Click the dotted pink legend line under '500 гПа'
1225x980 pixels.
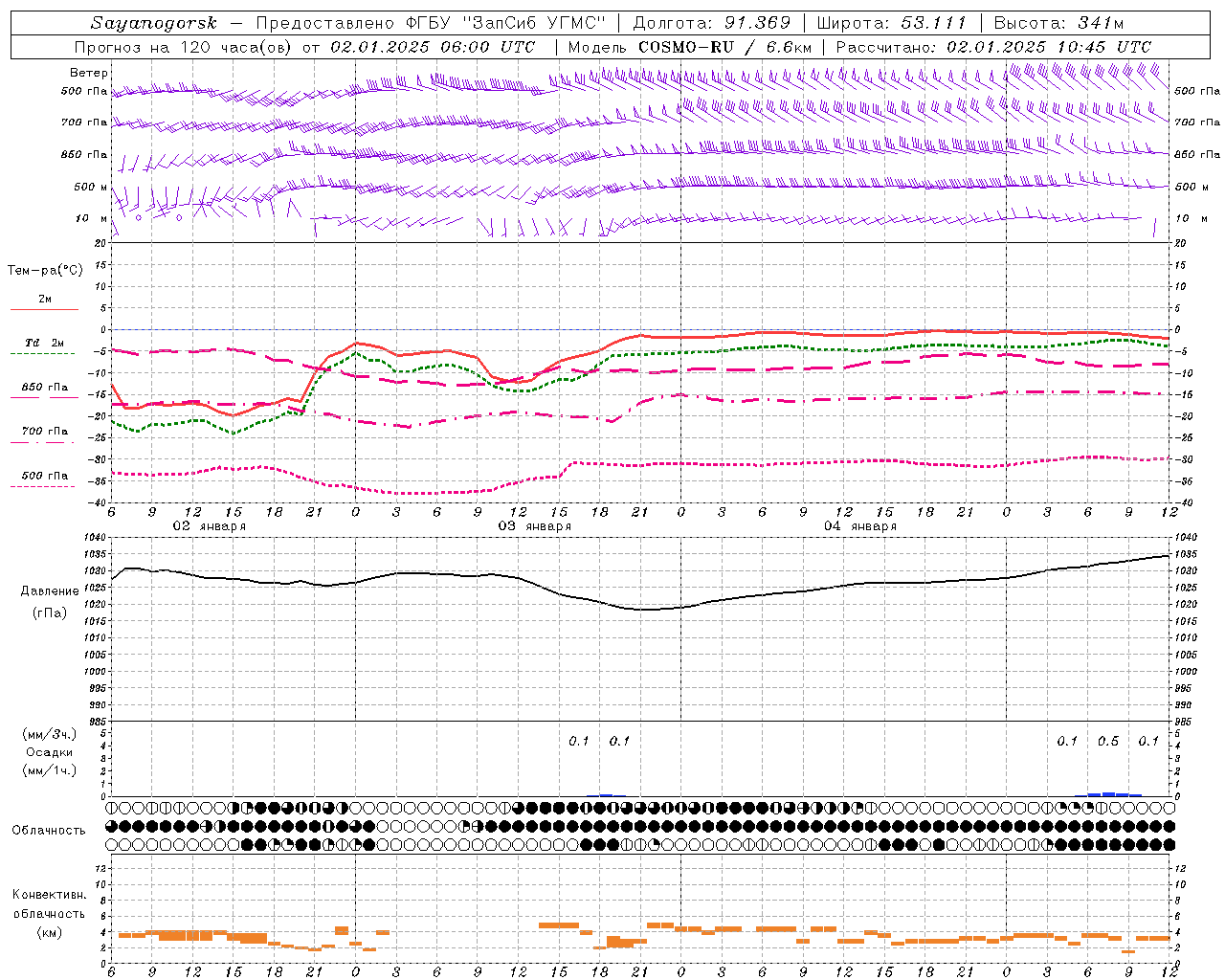coord(42,487)
